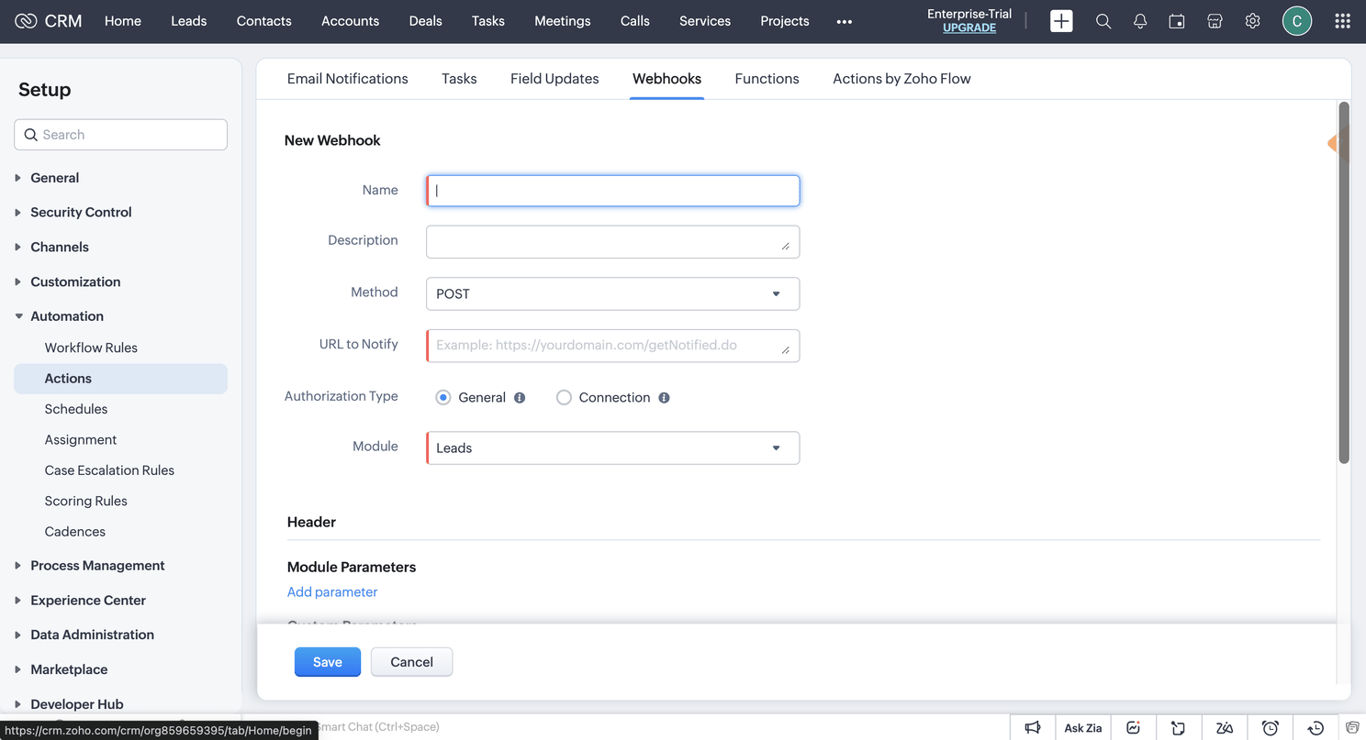Open Workflow Rules in sidebar
This screenshot has width=1366, height=740.
[91, 348]
